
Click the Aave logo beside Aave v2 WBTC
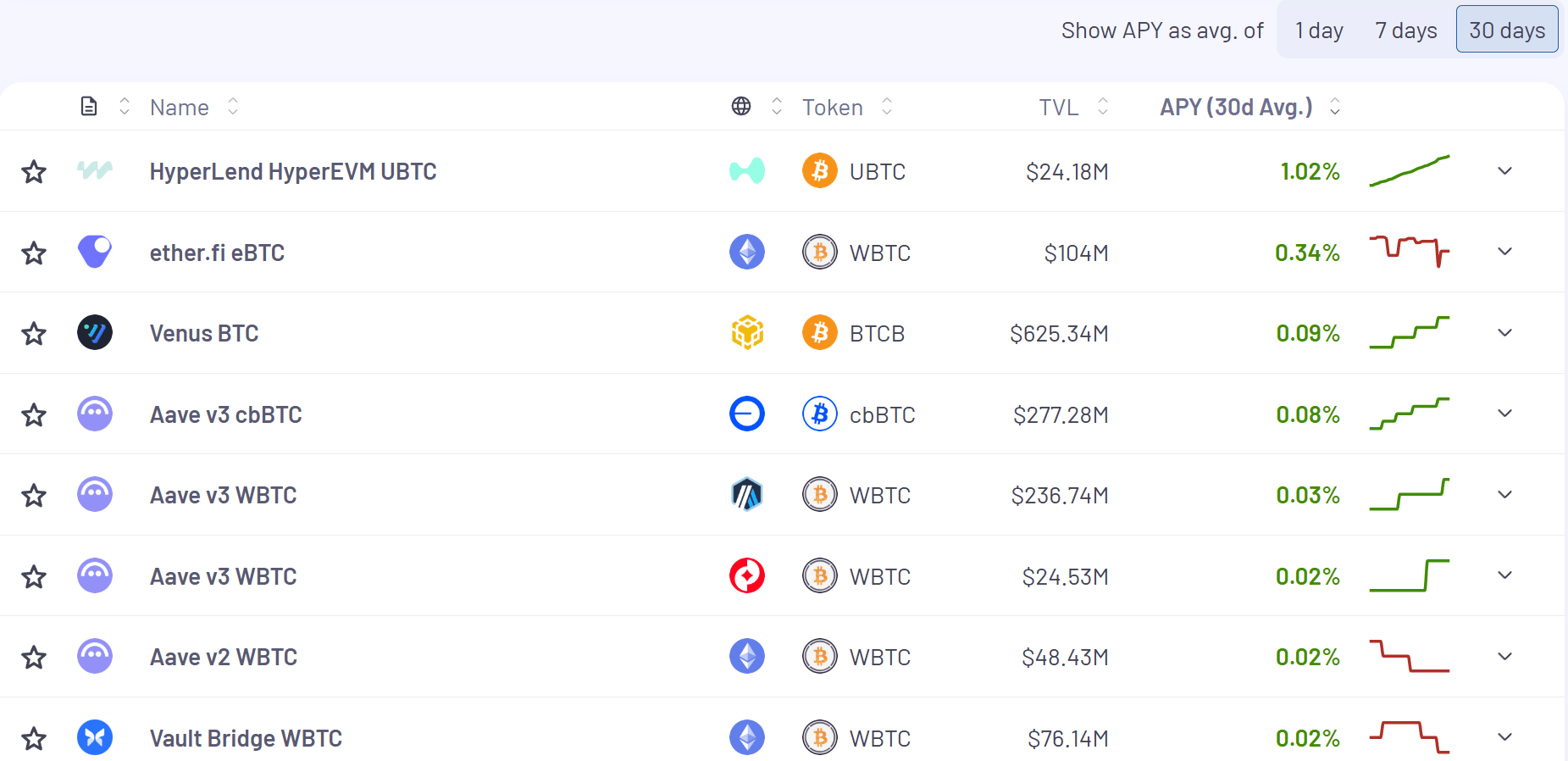pyautogui.click(x=95, y=656)
